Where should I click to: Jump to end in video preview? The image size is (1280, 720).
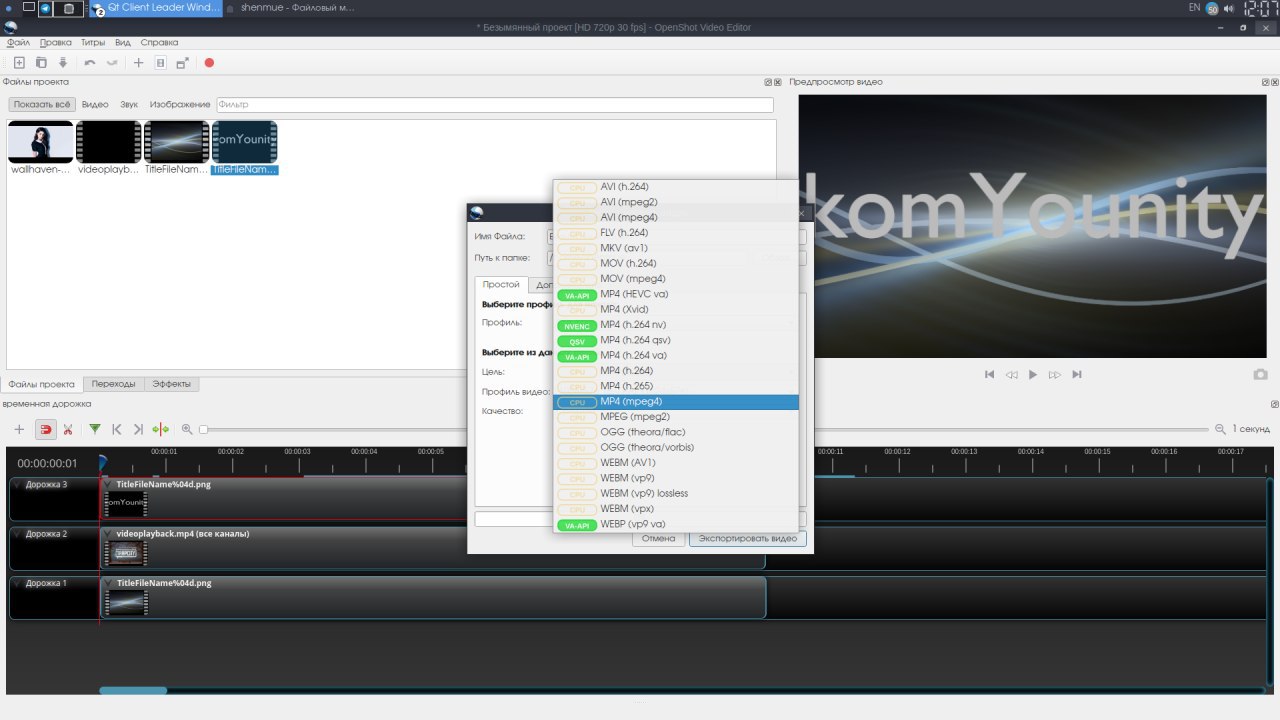pos(1077,374)
